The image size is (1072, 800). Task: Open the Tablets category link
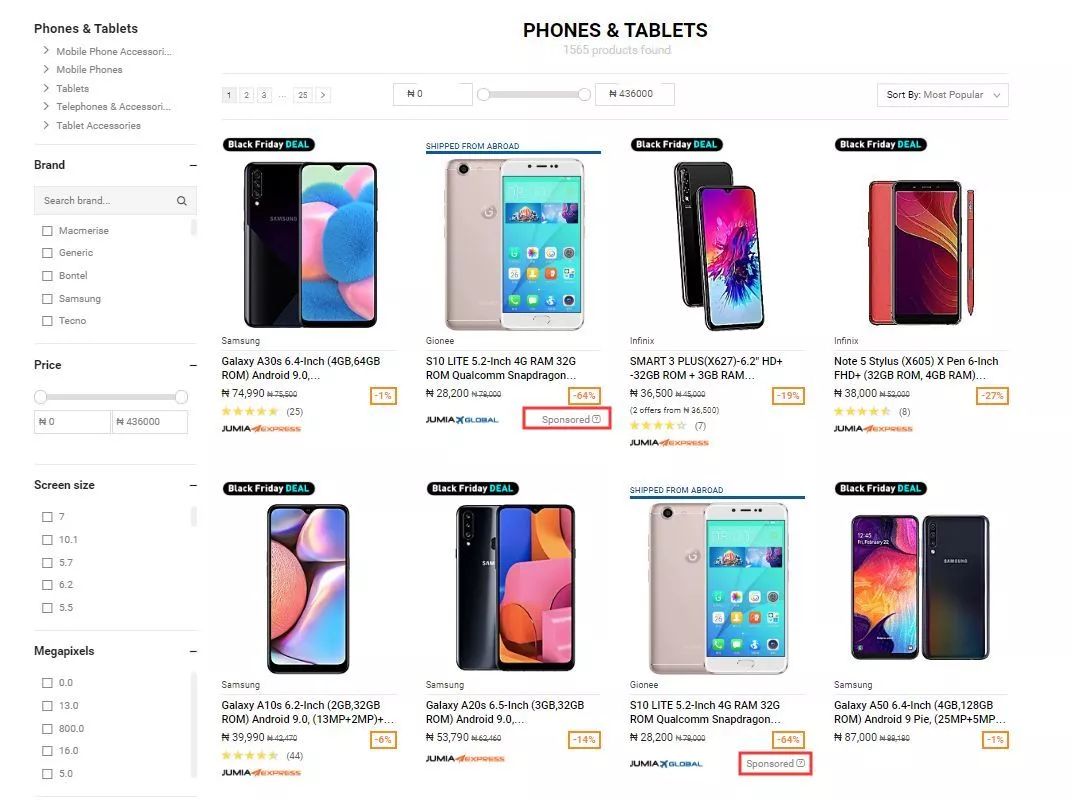pos(72,88)
